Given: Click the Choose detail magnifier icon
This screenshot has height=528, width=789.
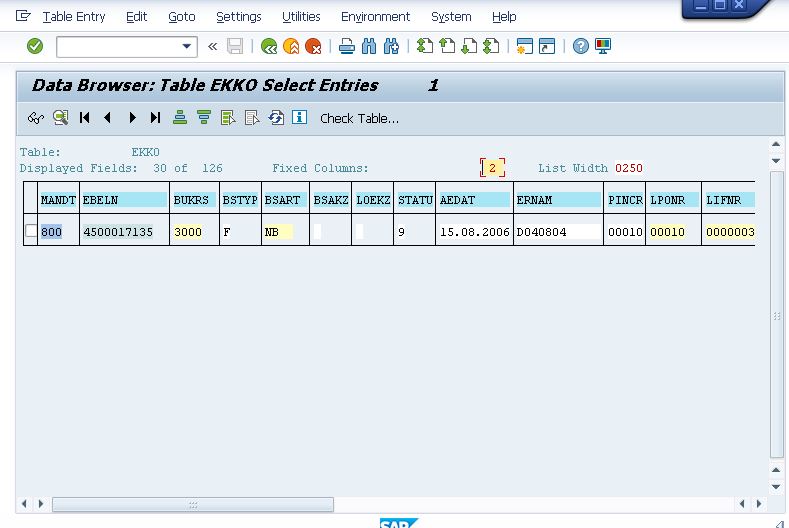Looking at the screenshot, I should (60, 118).
